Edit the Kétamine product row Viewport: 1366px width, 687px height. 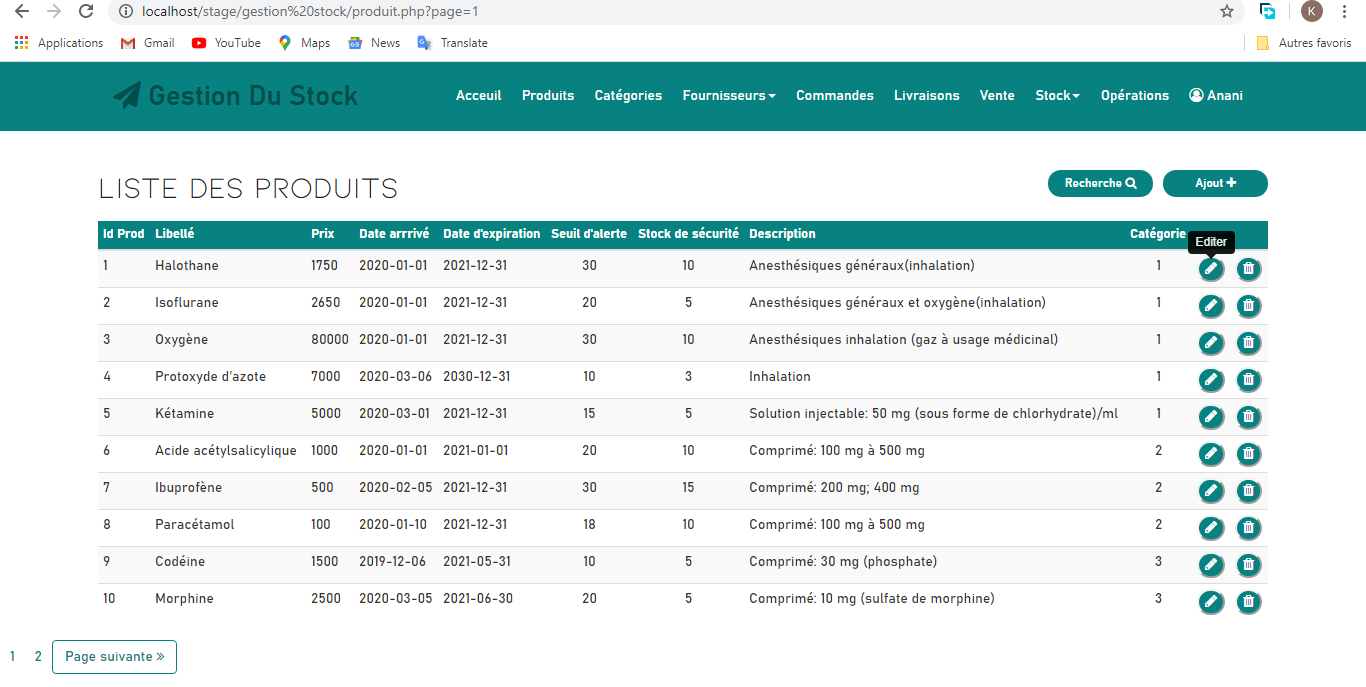coord(1211,416)
